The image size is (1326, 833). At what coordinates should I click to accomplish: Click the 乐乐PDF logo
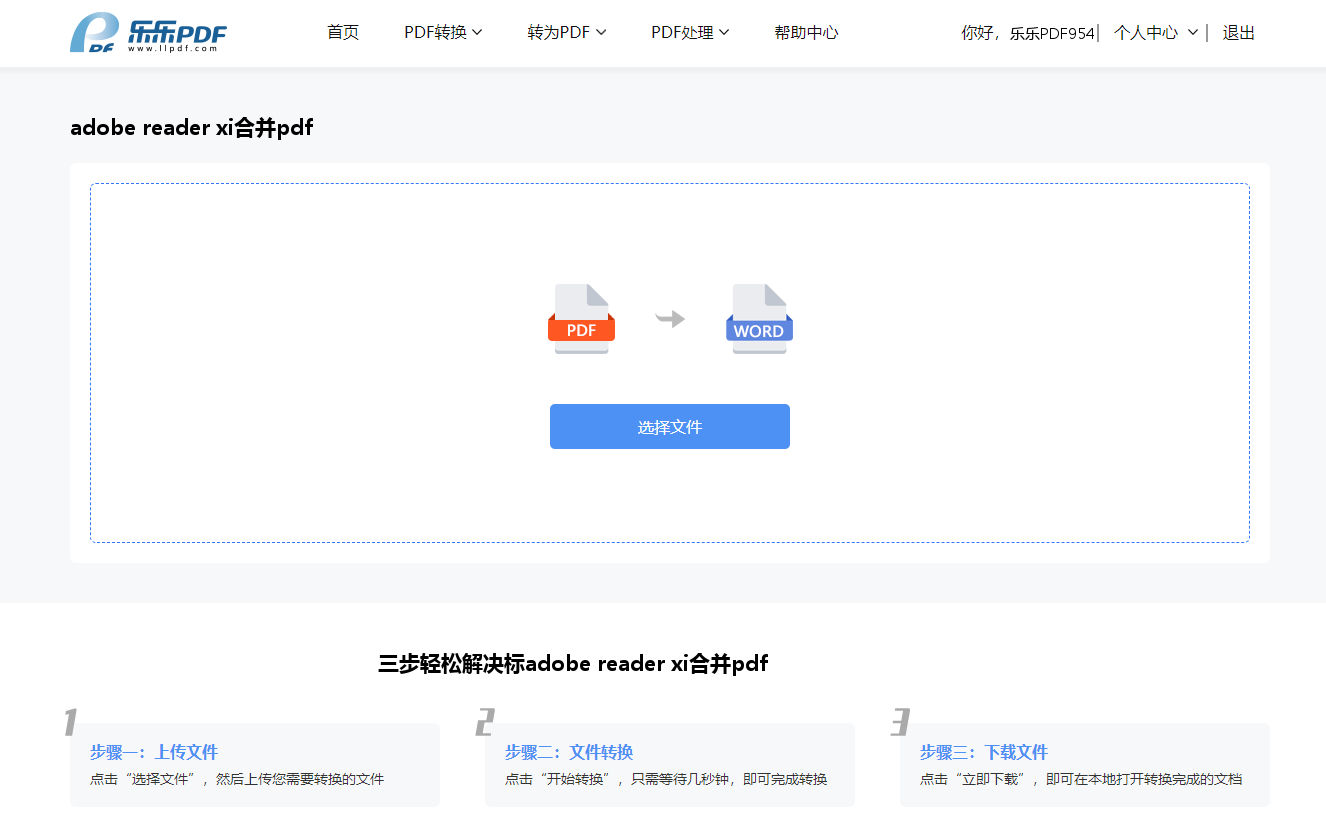point(148,33)
